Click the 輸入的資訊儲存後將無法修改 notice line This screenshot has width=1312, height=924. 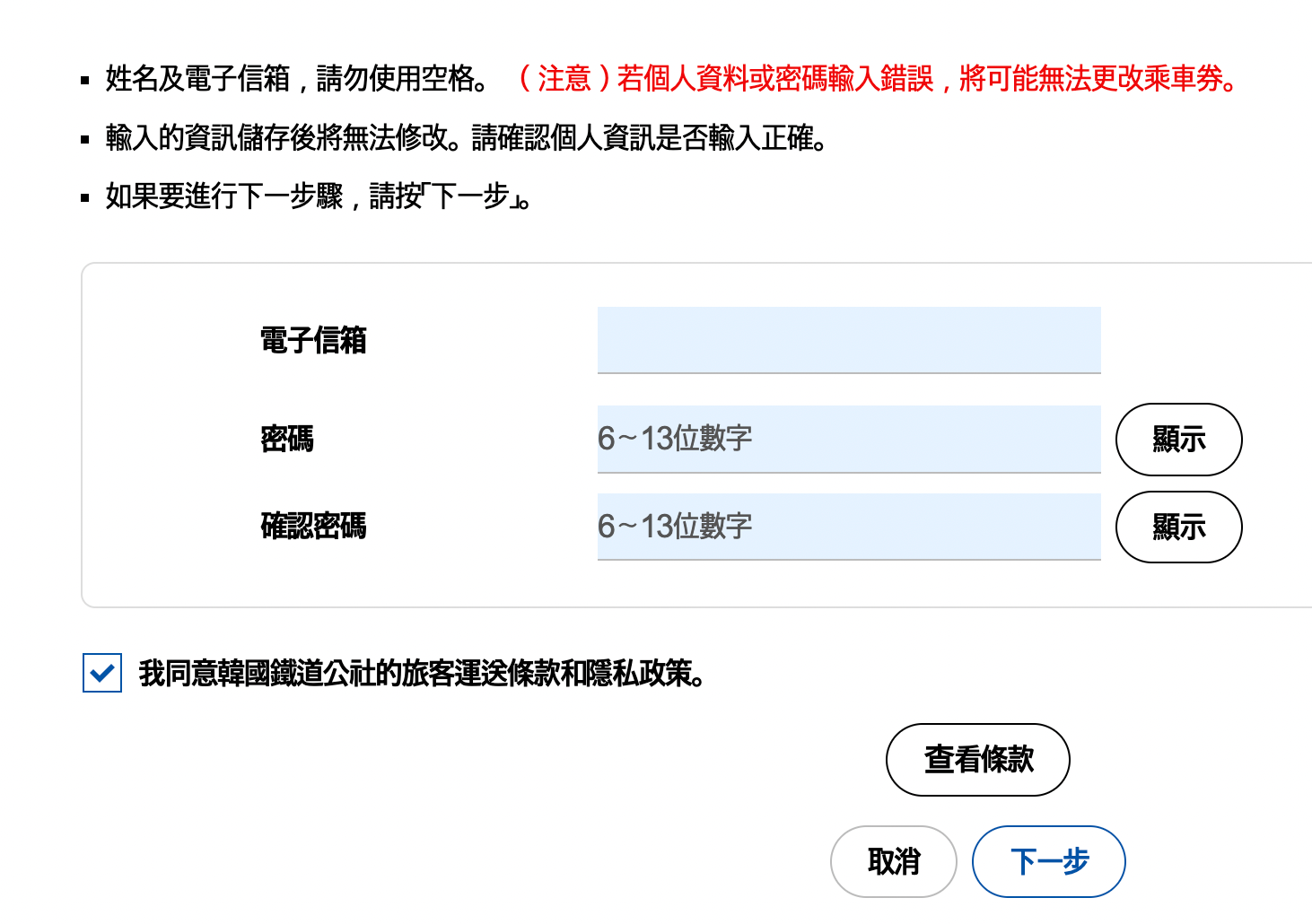pyautogui.click(x=467, y=138)
